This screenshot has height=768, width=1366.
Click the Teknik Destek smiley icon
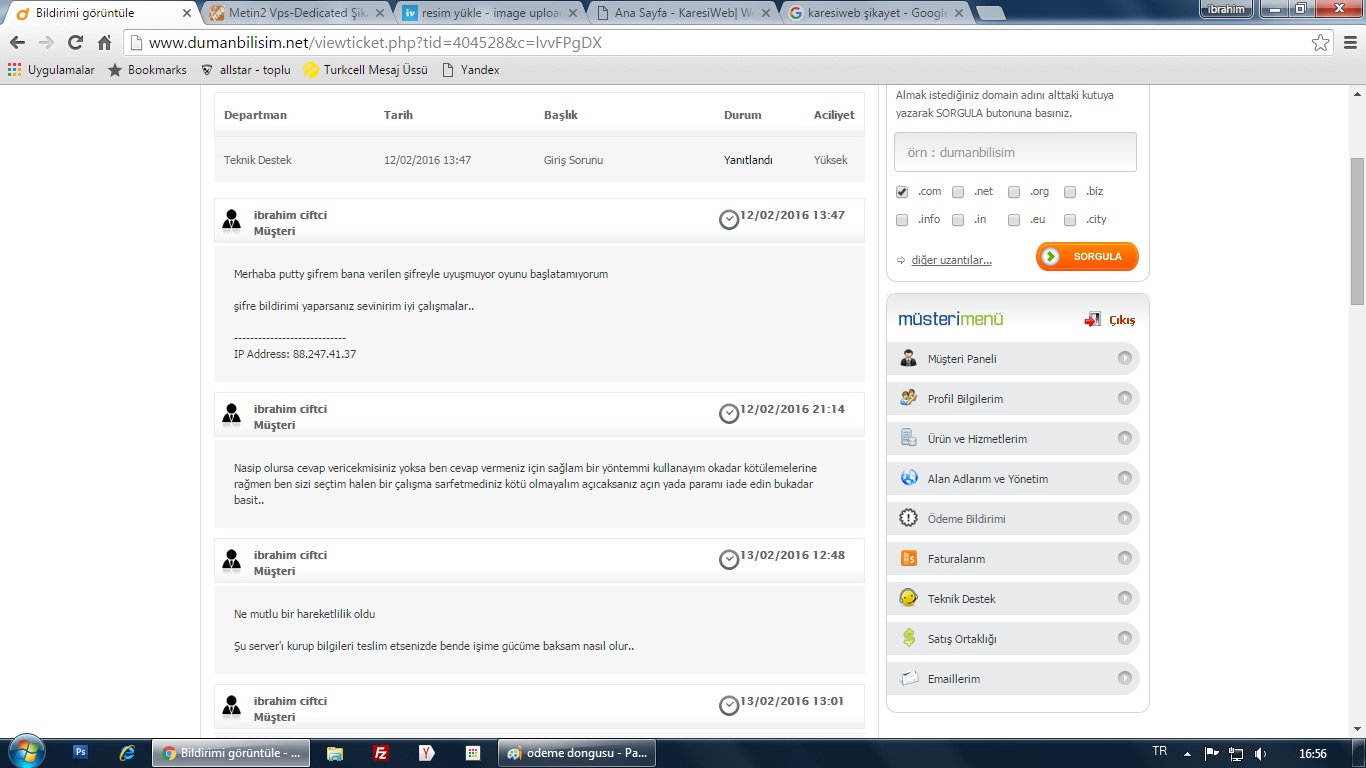tap(908, 598)
